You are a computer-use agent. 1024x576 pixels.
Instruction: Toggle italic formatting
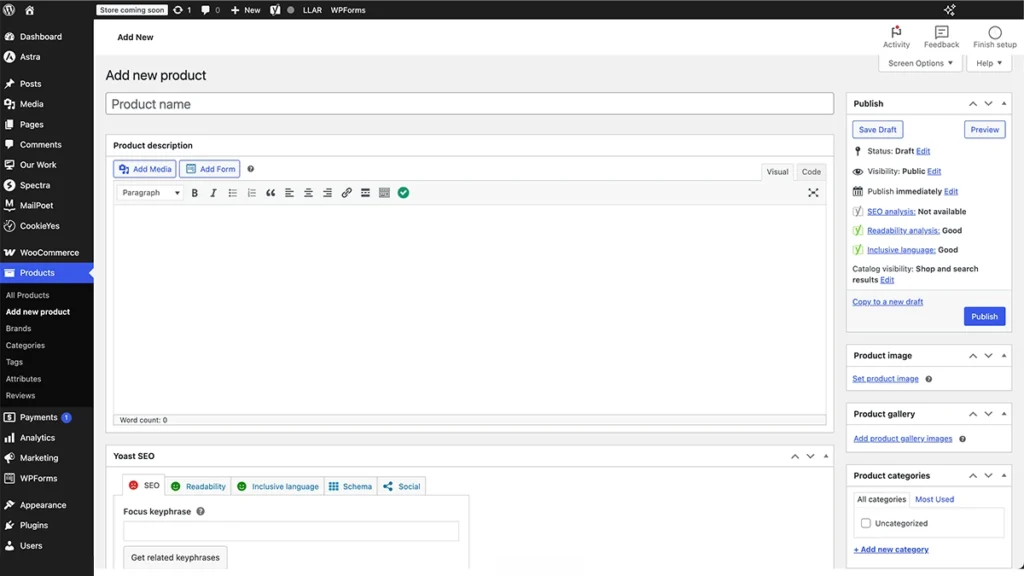pos(213,193)
